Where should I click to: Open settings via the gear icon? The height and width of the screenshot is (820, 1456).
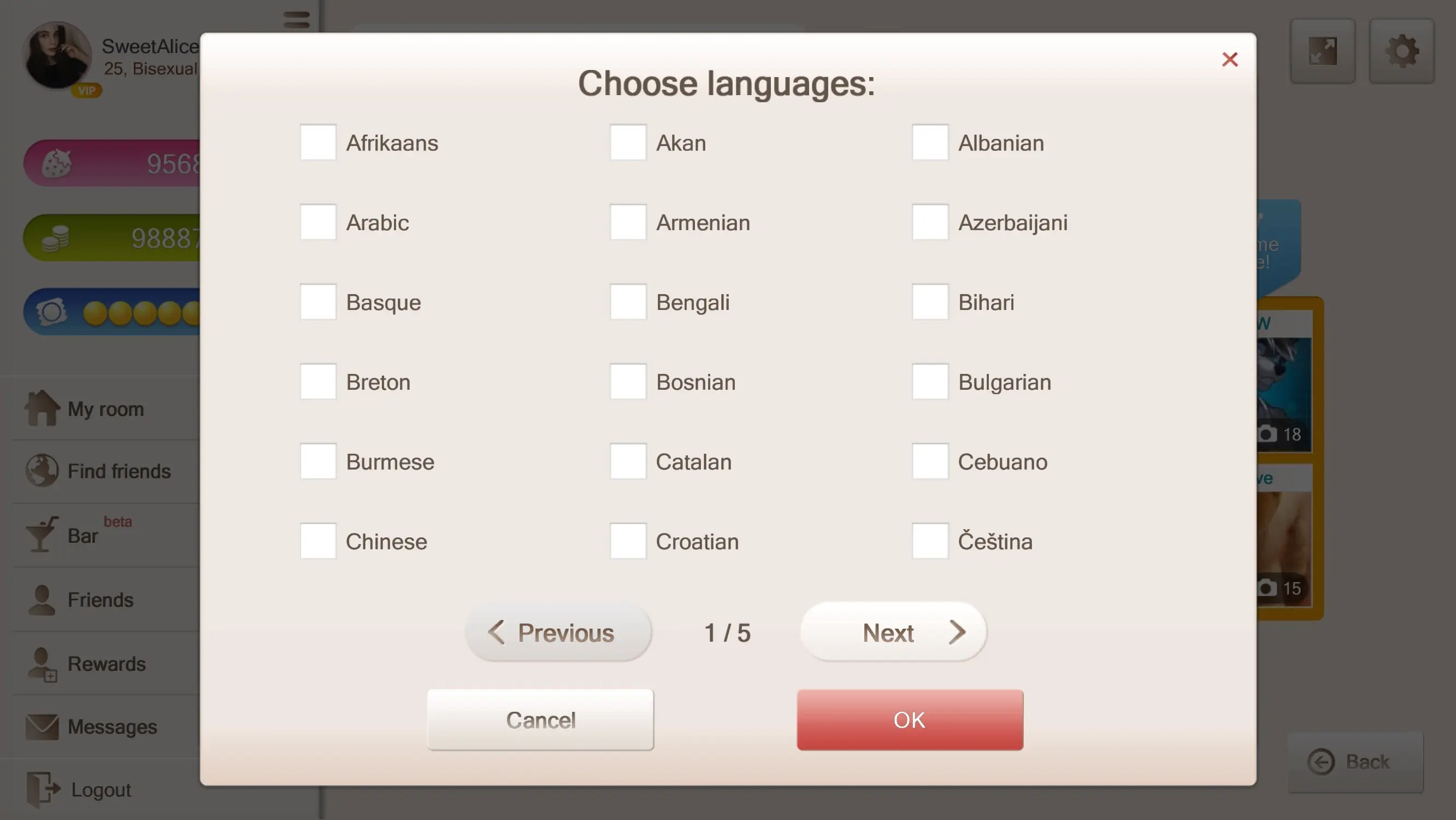[1402, 51]
